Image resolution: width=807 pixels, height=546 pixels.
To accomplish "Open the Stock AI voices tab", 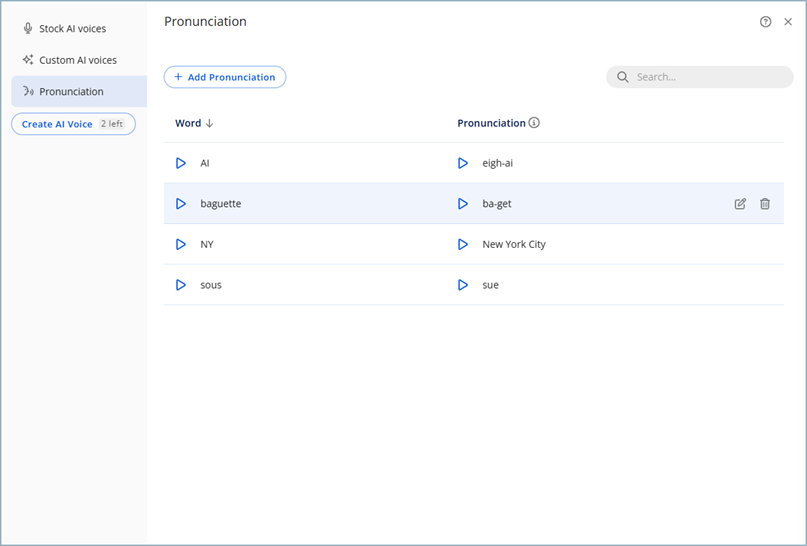I will [x=72, y=29].
